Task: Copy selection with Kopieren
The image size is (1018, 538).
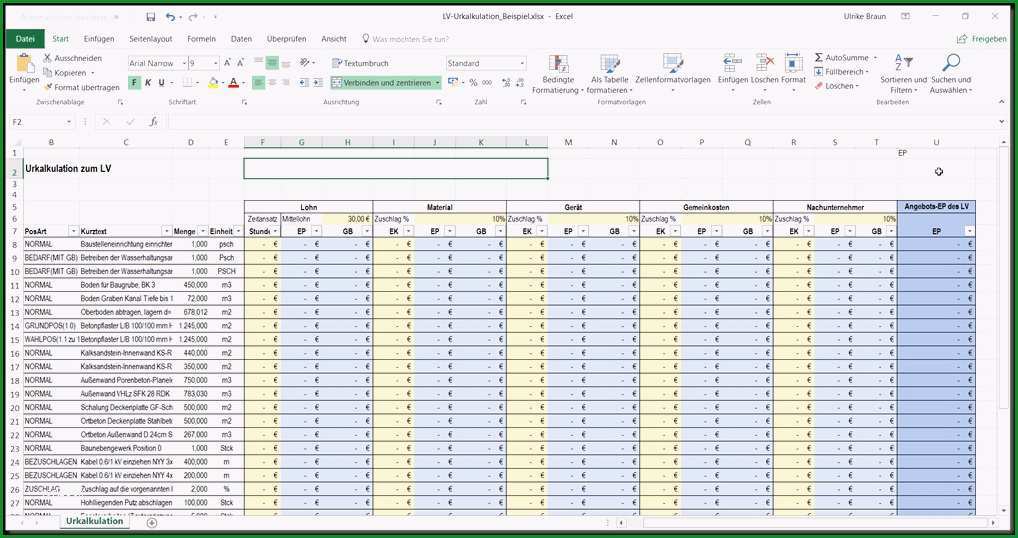Action: tap(66, 73)
